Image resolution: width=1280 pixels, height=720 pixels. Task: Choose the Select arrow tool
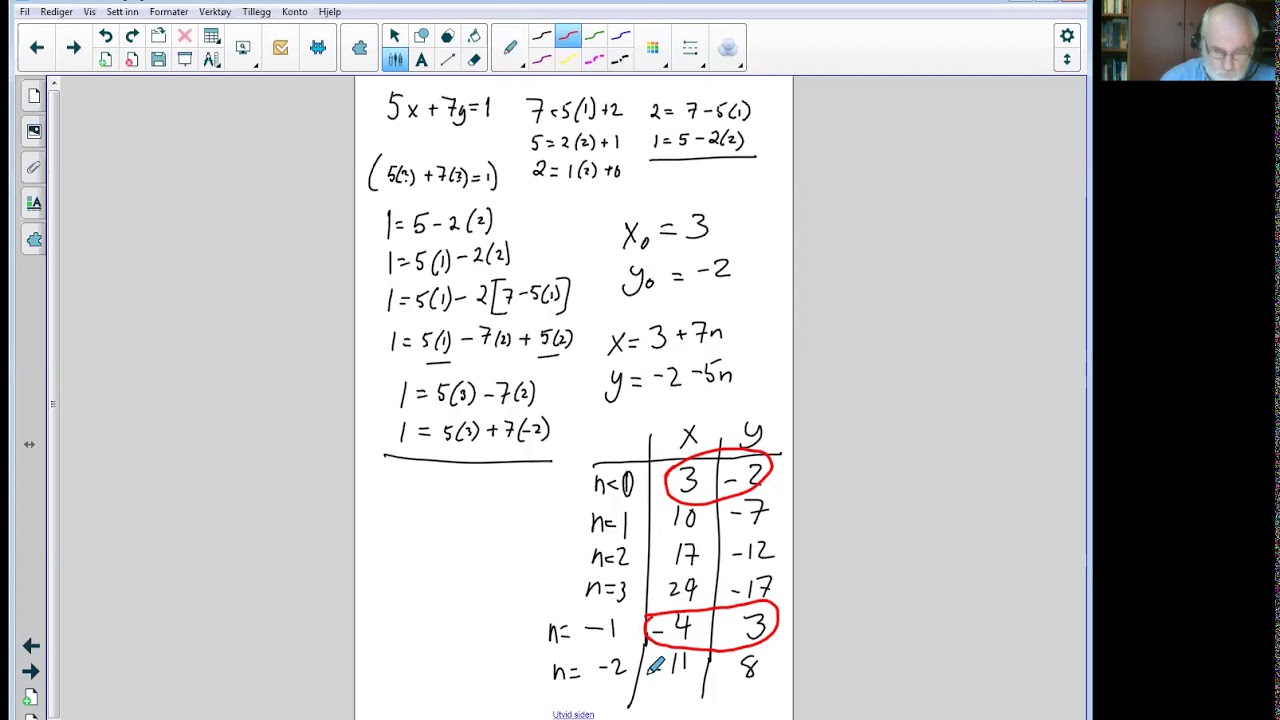tap(395, 36)
